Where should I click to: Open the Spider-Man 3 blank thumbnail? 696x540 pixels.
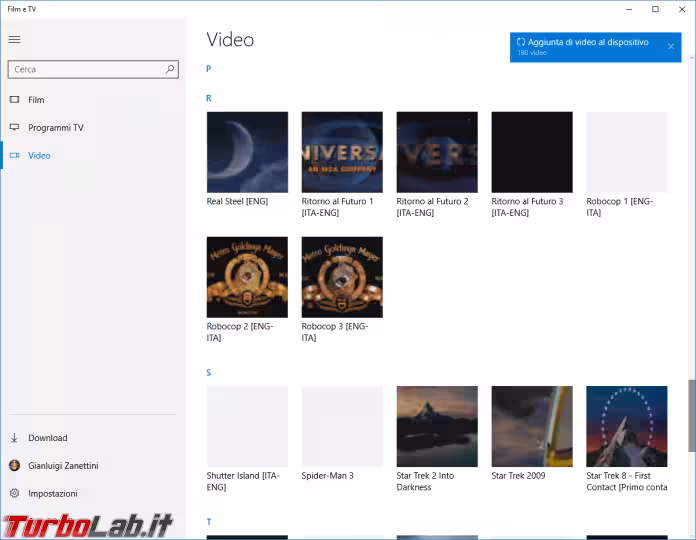tap(342, 426)
